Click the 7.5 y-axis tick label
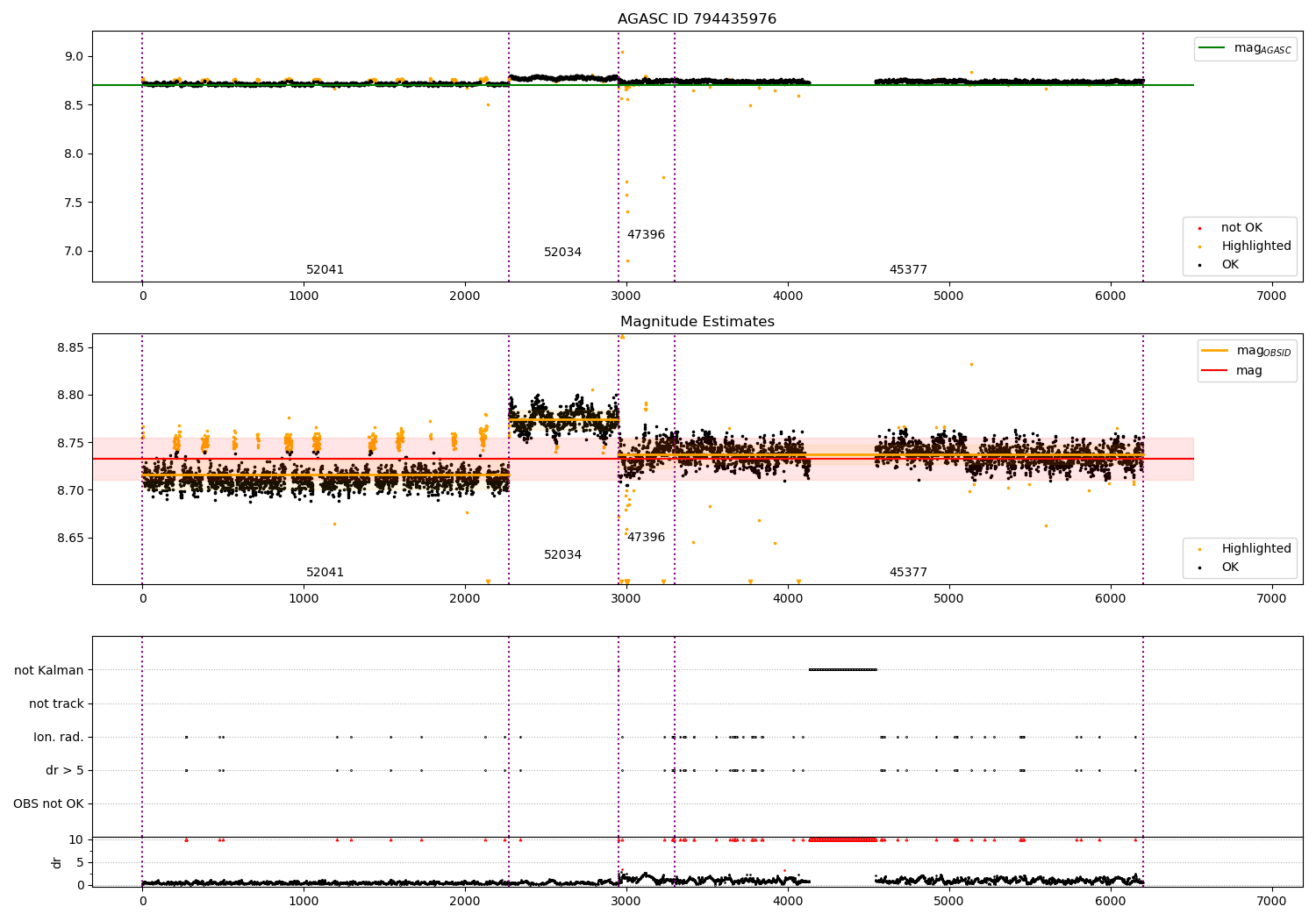The height and width of the screenshot is (921, 1316). [x=74, y=203]
